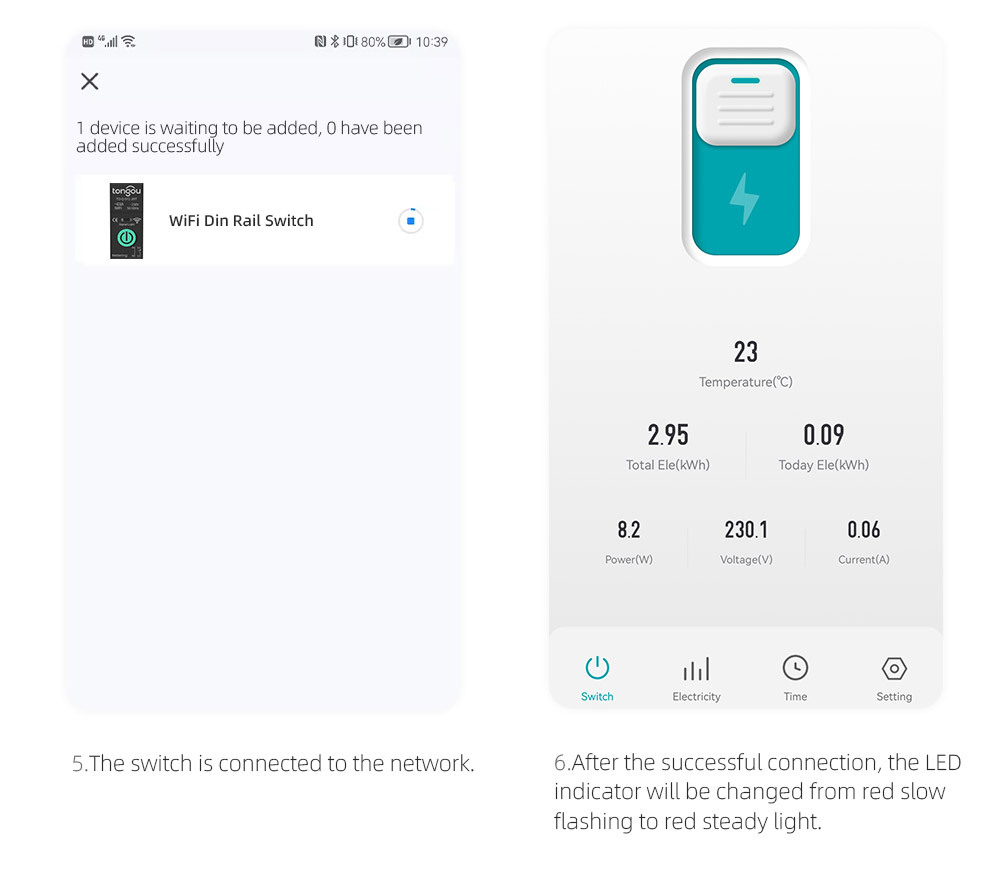
Task: Tap the loading progress indicator
Action: pos(411,221)
